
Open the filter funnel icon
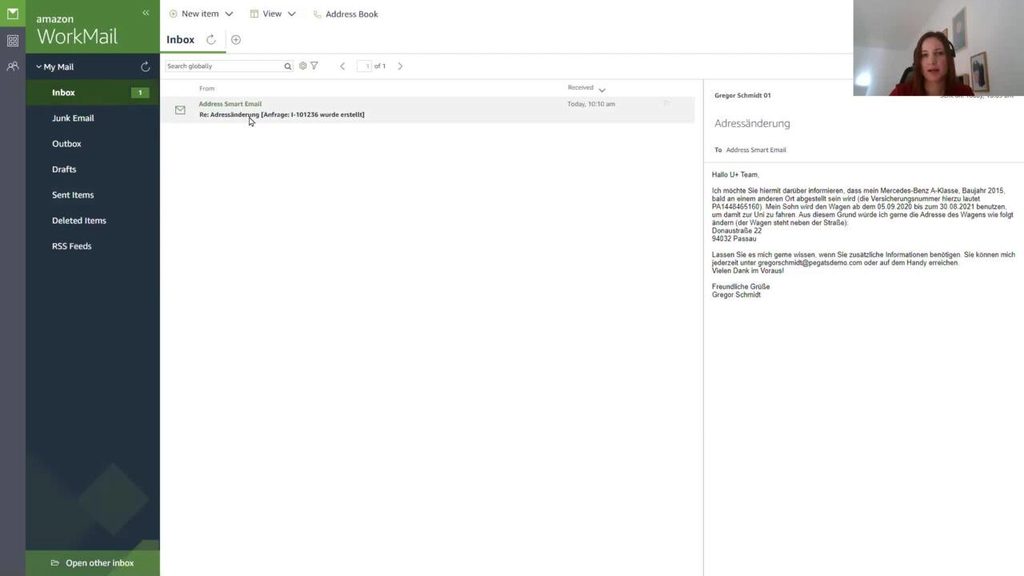coord(314,66)
